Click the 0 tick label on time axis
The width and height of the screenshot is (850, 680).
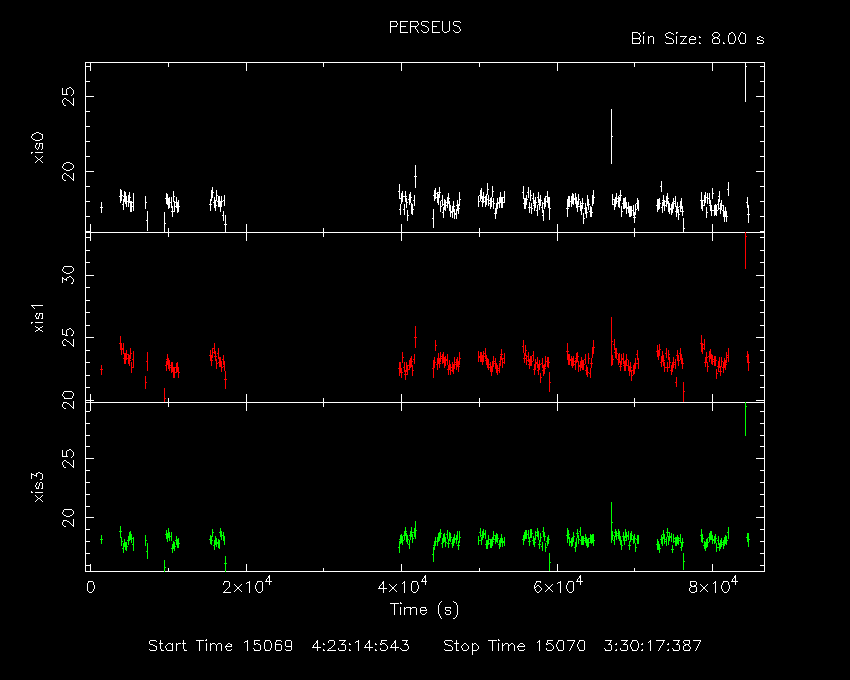91,588
